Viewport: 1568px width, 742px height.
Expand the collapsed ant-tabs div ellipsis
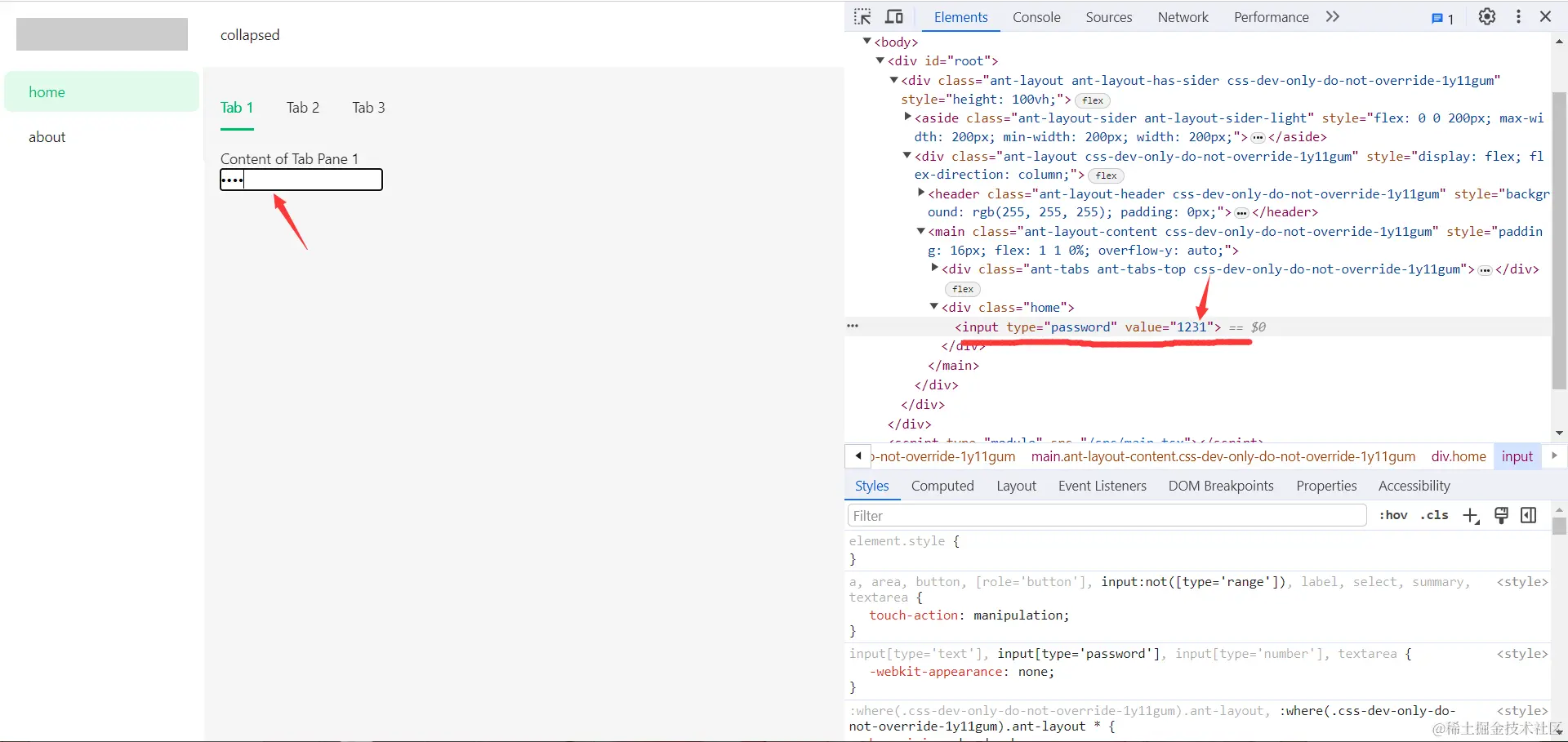tap(1485, 270)
